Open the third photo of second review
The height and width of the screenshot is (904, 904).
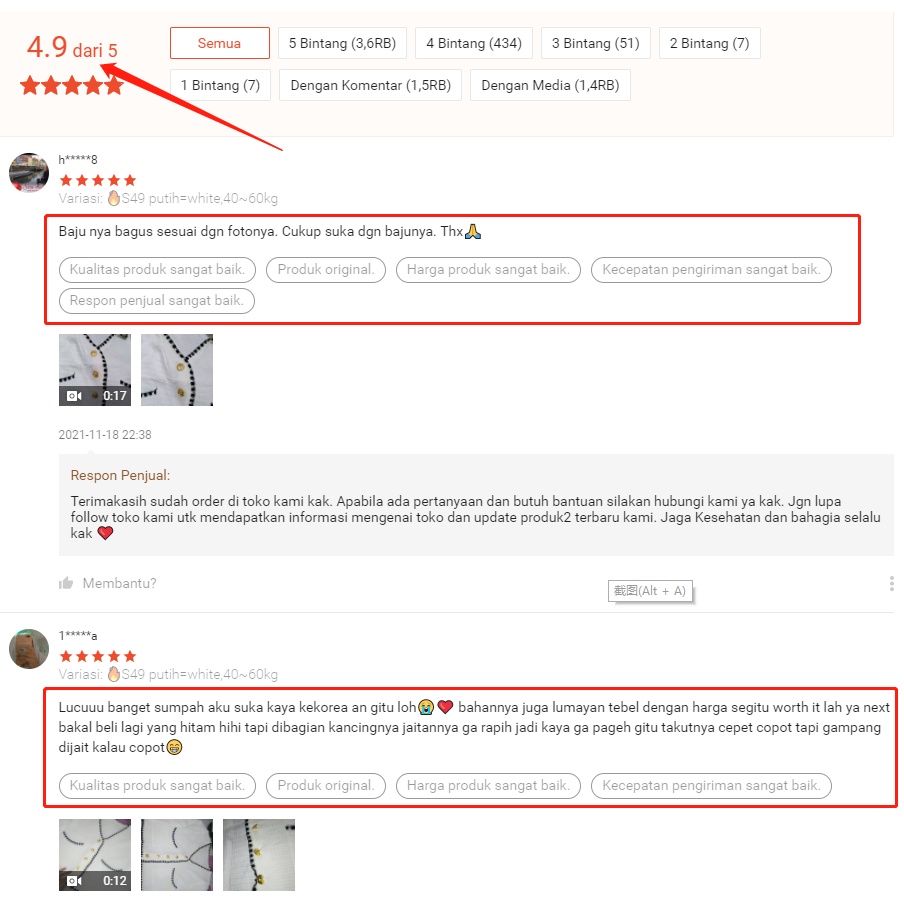pyautogui.click(x=259, y=854)
